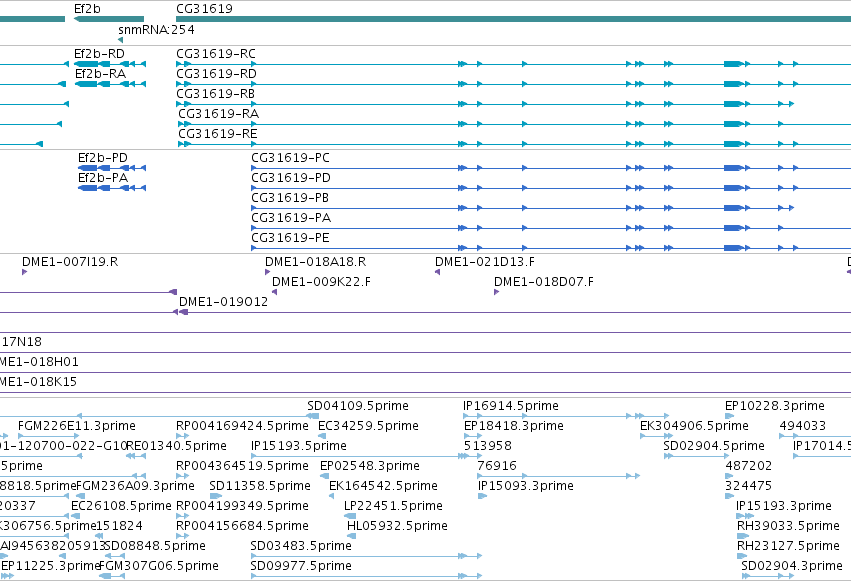
Task: Click BAC end DME1-009K22.F
Action: click(x=321, y=282)
